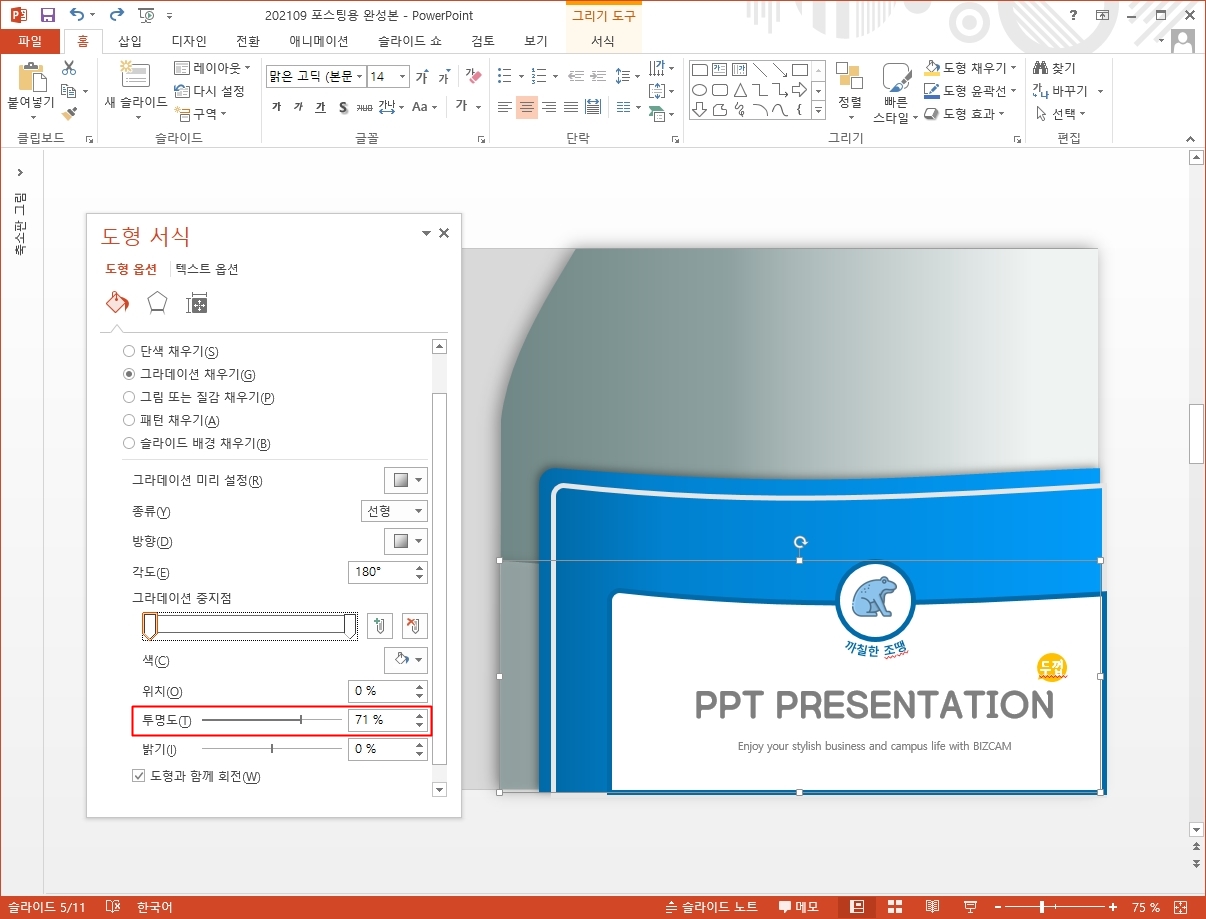Click the Paste (붙여넣기) icon
1206x919 pixels.
pos(31,80)
